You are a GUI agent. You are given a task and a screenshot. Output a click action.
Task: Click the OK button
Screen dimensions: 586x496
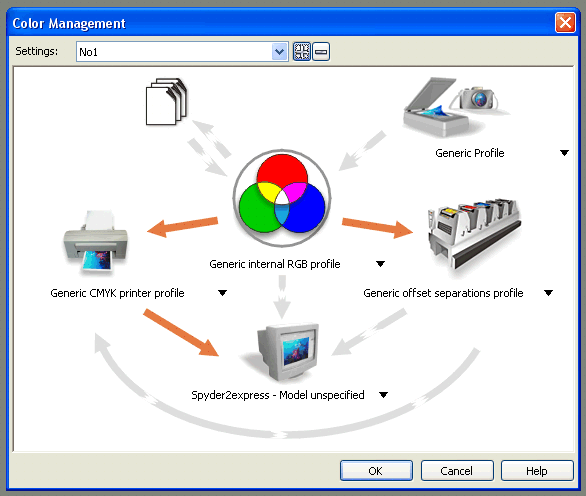click(x=376, y=471)
